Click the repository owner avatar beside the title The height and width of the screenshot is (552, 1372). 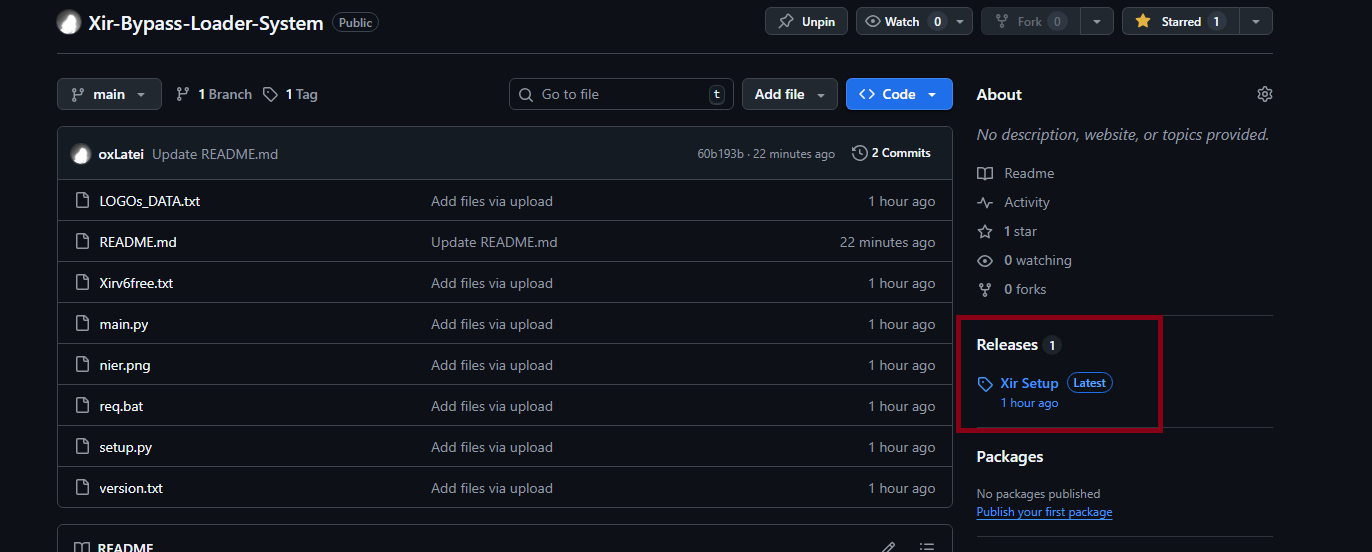[x=69, y=22]
